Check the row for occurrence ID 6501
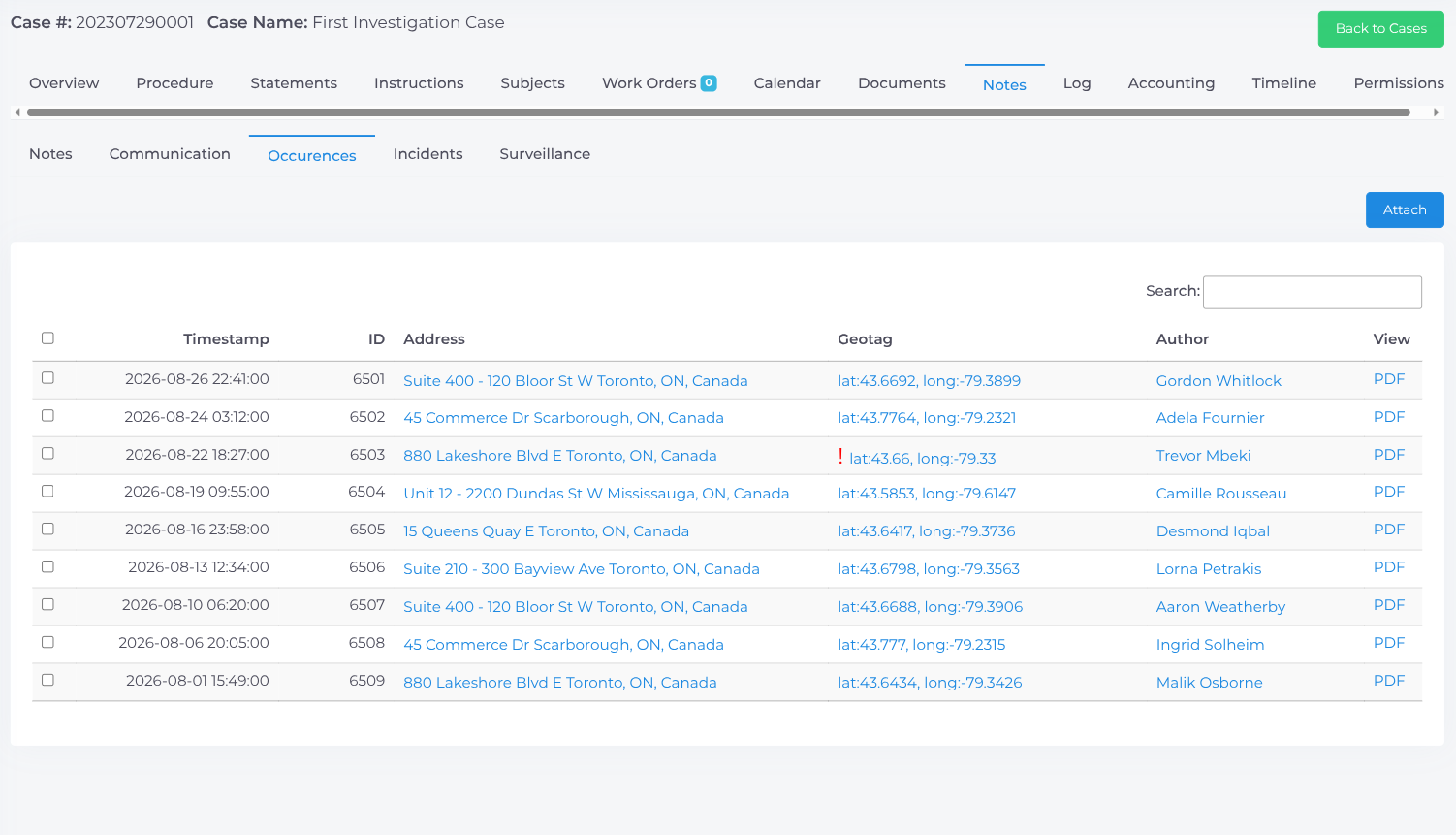The height and width of the screenshot is (835, 1456). click(x=47, y=378)
